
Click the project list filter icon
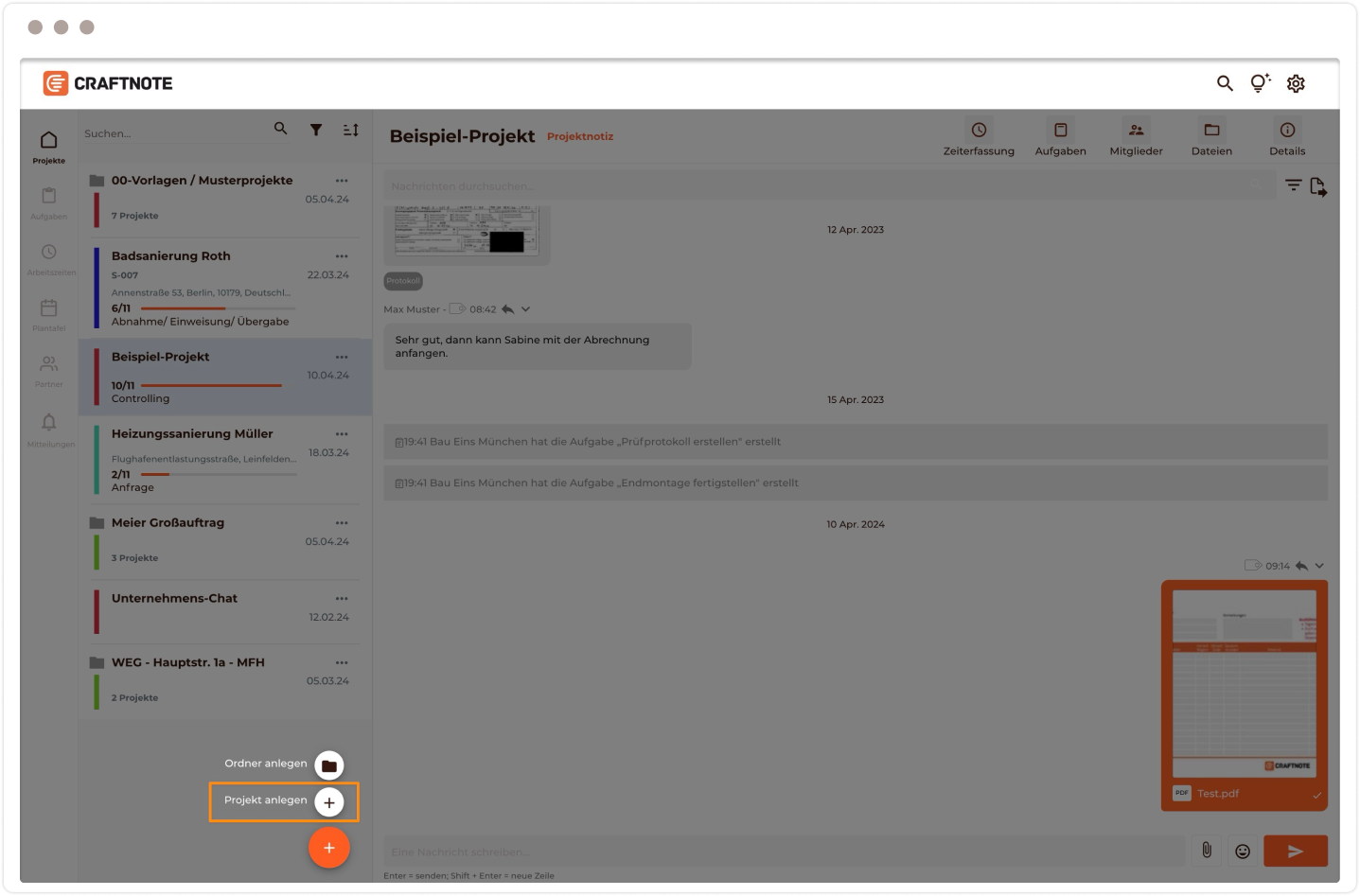[x=316, y=130]
